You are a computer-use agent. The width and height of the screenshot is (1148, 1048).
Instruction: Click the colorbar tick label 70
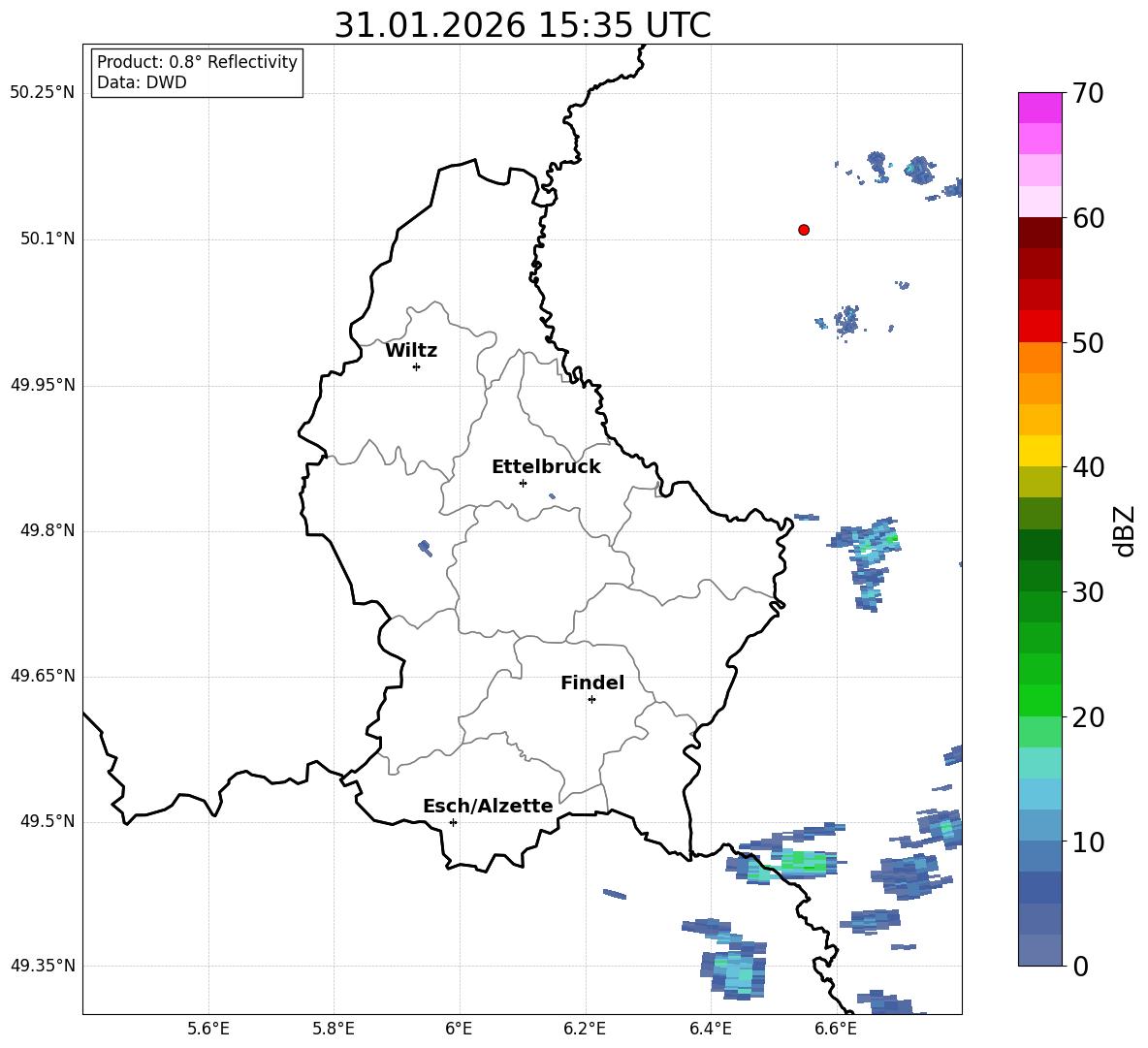[1089, 94]
